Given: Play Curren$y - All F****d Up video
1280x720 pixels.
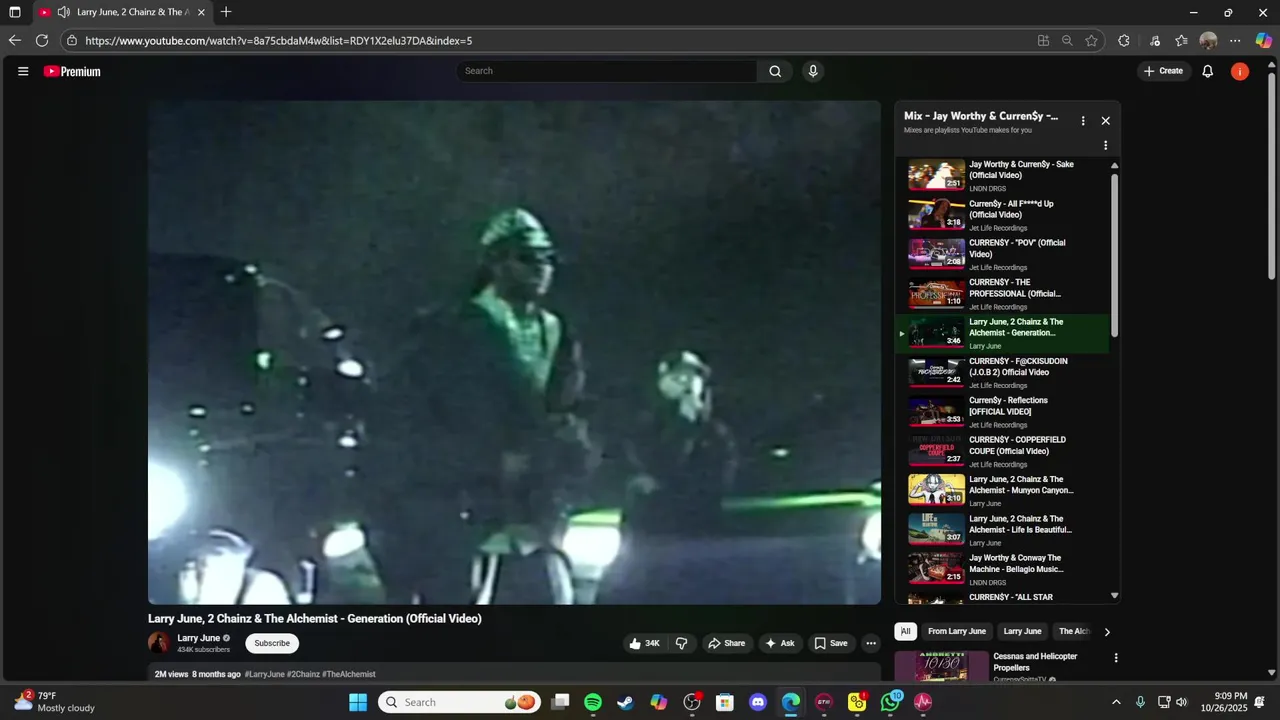Looking at the screenshot, I should 1003,214.
